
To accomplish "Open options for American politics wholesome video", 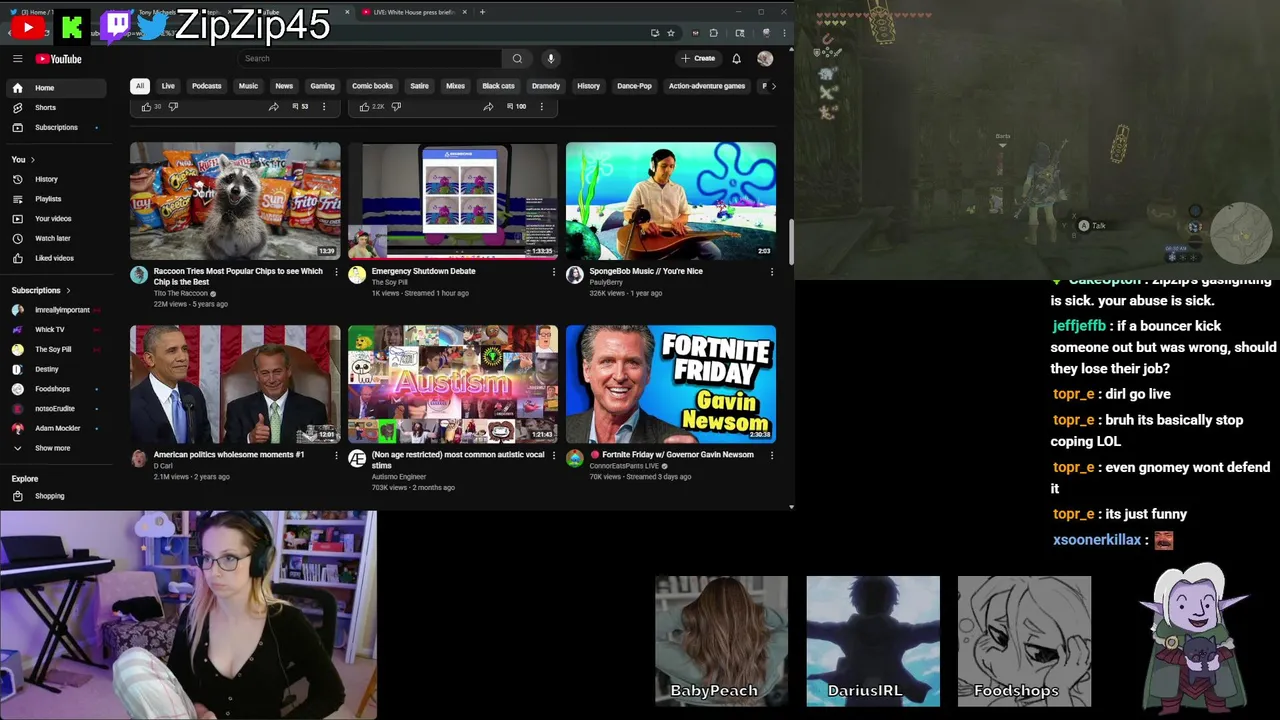I will (x=335, y=455).
